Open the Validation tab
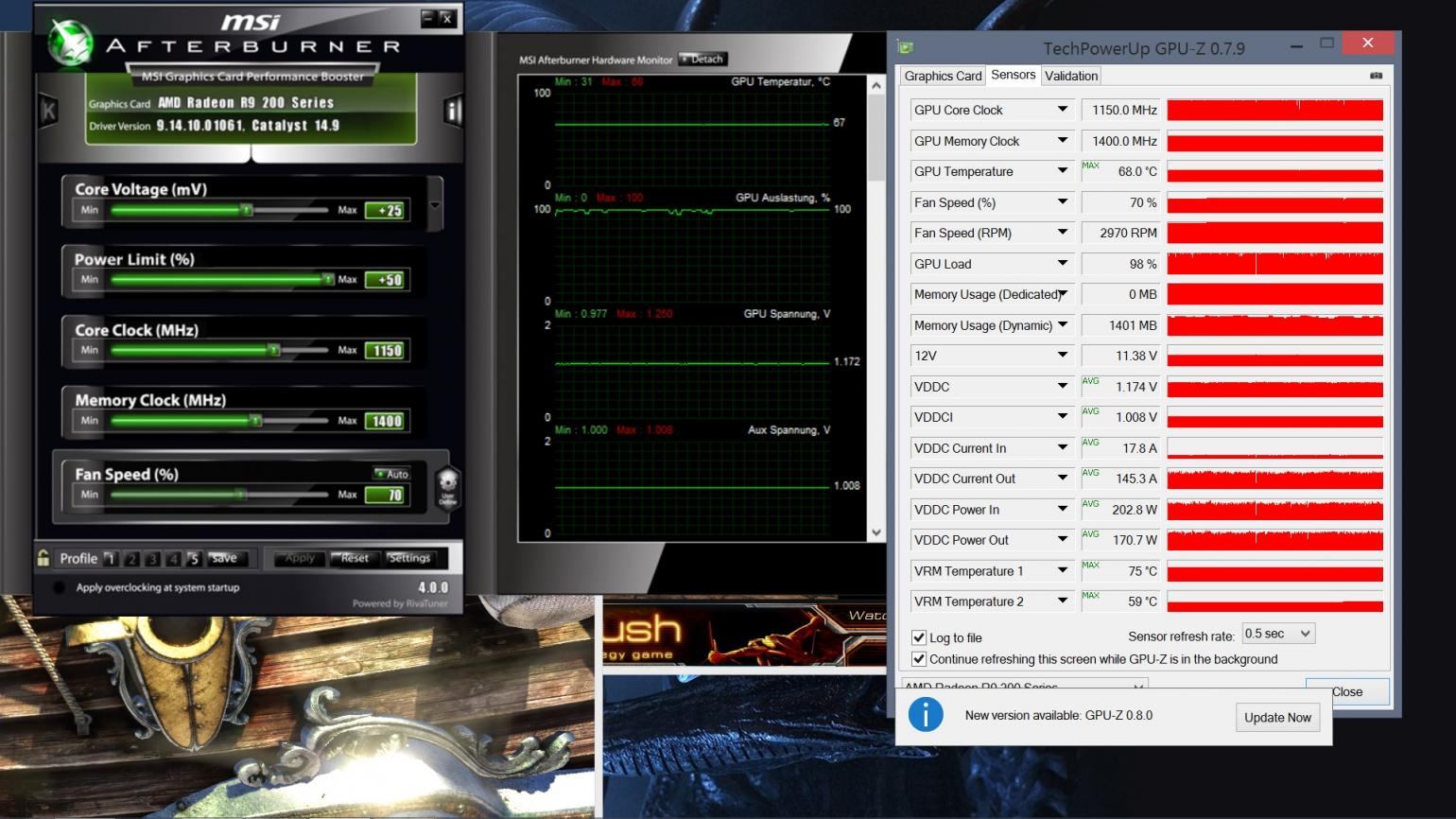This screenshot has height=819, width=1456. pos(1071,76)
